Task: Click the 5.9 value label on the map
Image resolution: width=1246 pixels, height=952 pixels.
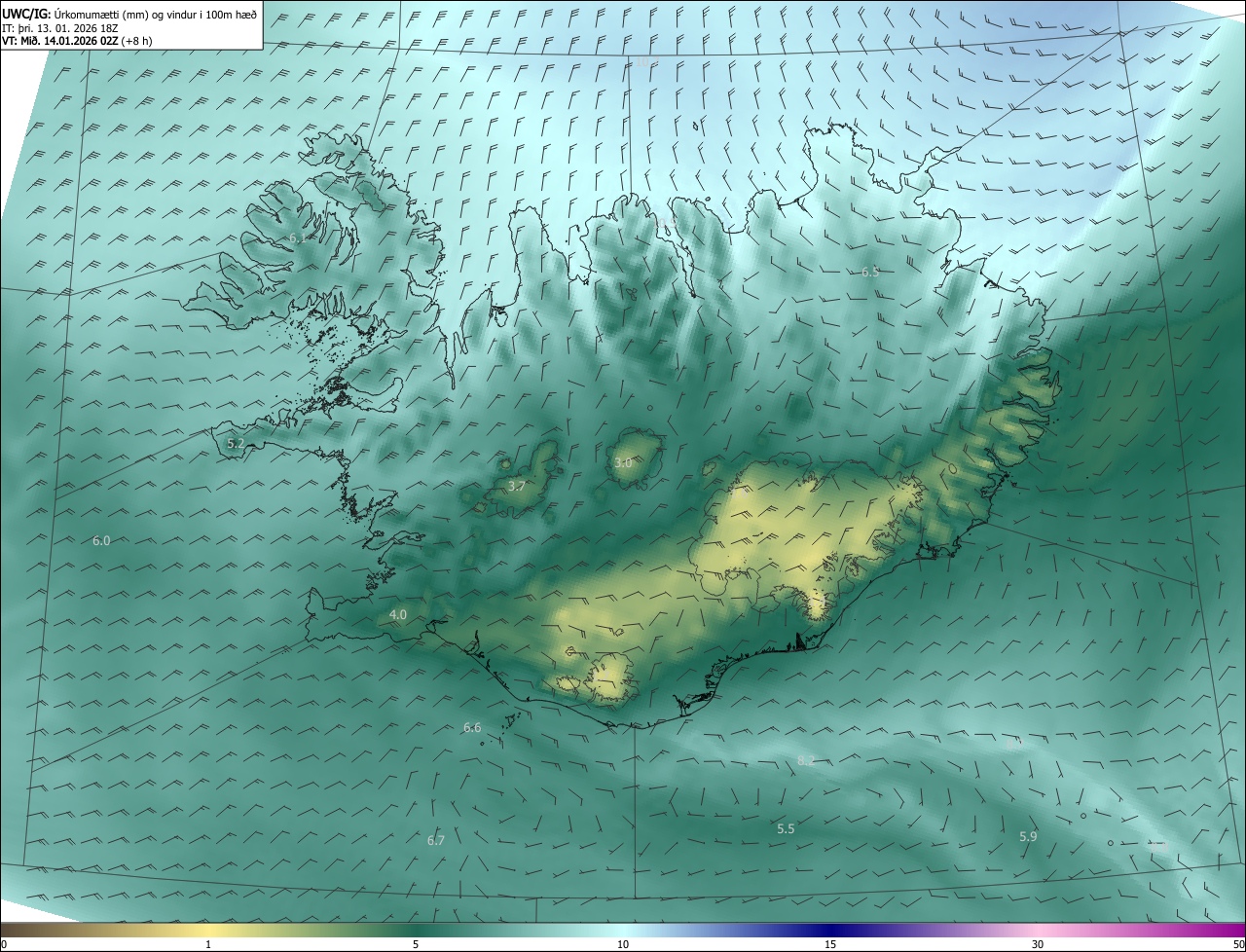Action: pyautogui.click(x=1028, y=836)
